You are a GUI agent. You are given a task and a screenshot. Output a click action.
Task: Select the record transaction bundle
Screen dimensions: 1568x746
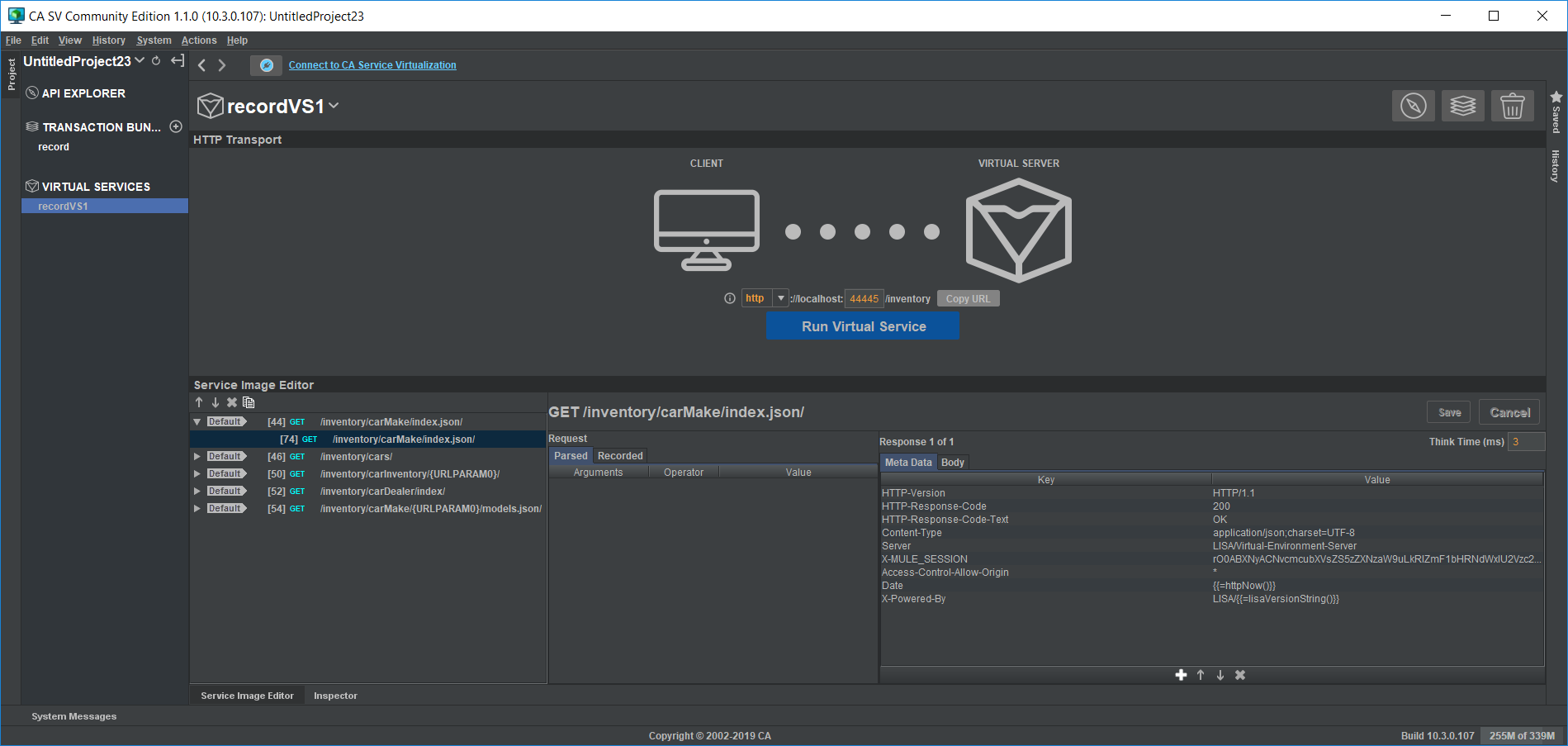coord(54,147)
